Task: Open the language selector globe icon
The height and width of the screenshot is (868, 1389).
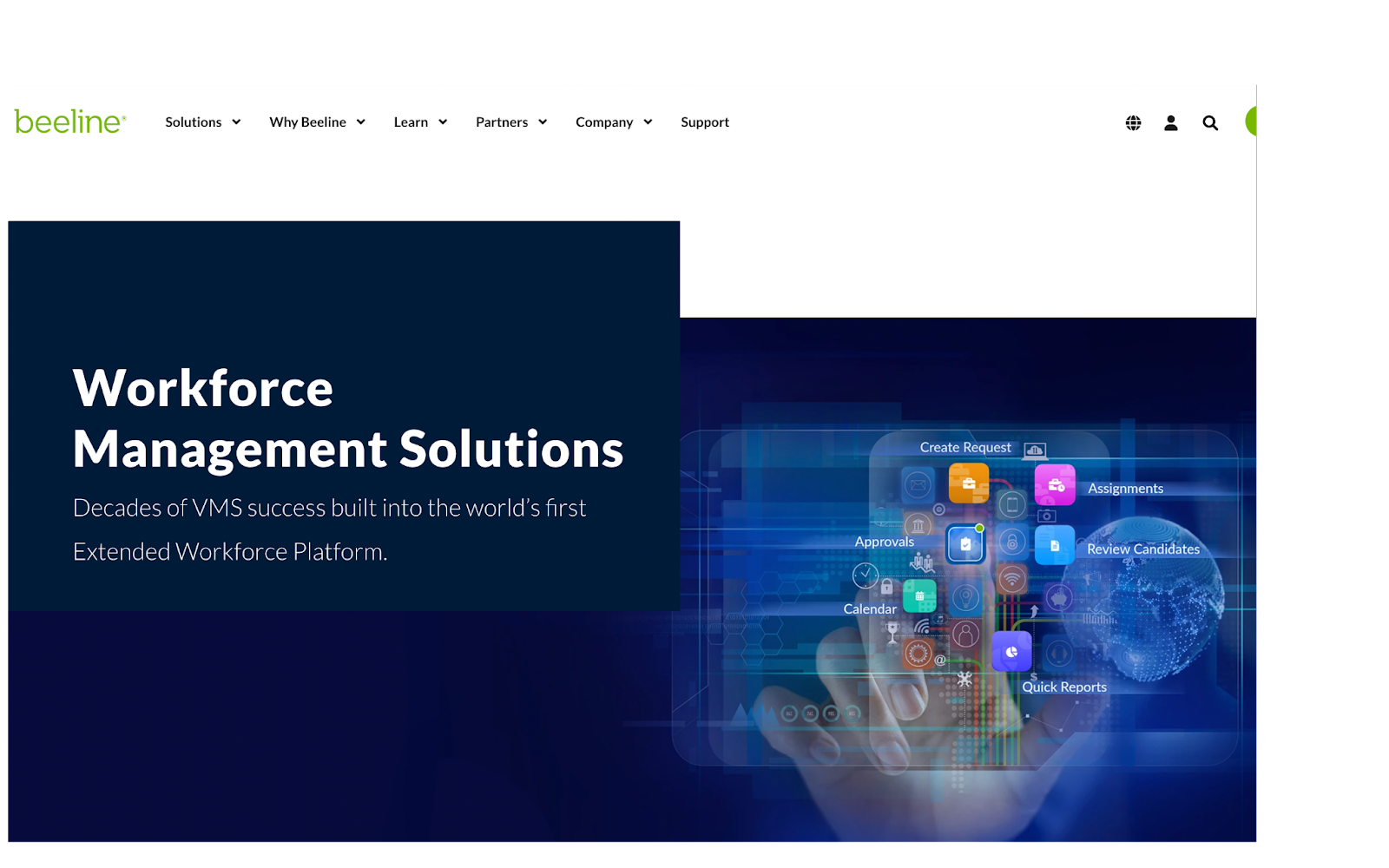Action: point(1133,122)
